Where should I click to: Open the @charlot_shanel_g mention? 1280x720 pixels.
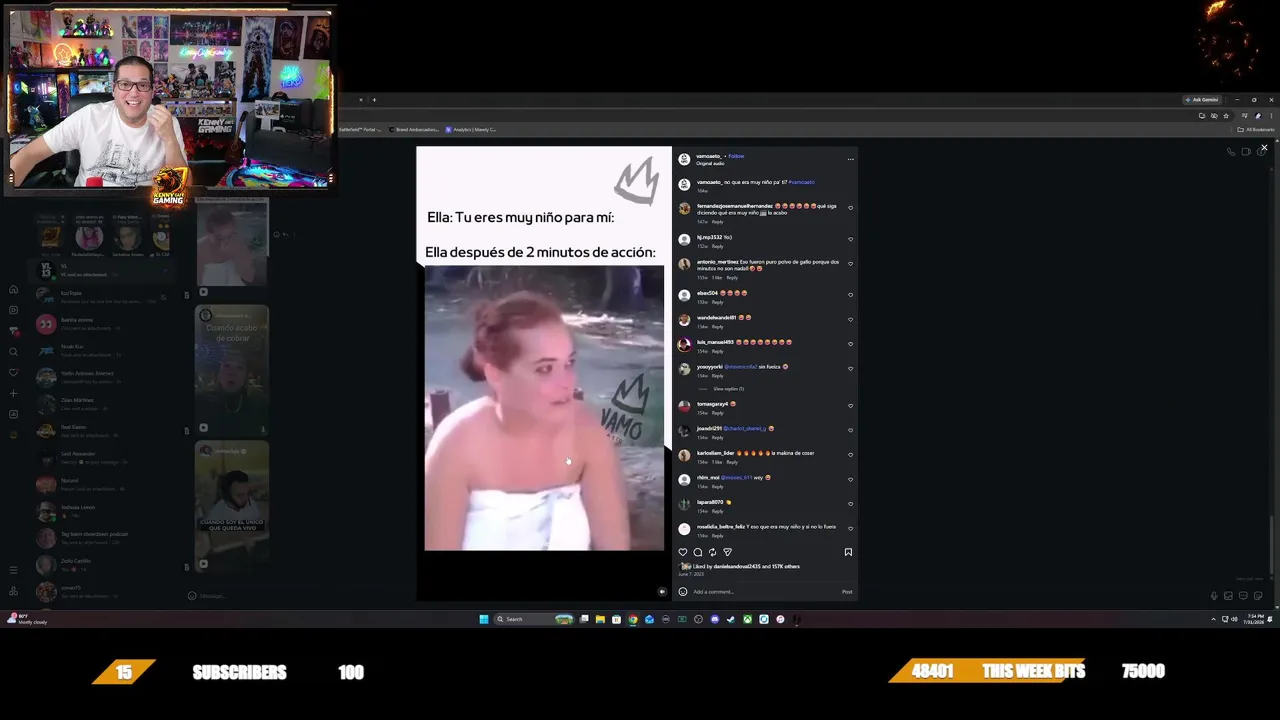click(745, 429)
